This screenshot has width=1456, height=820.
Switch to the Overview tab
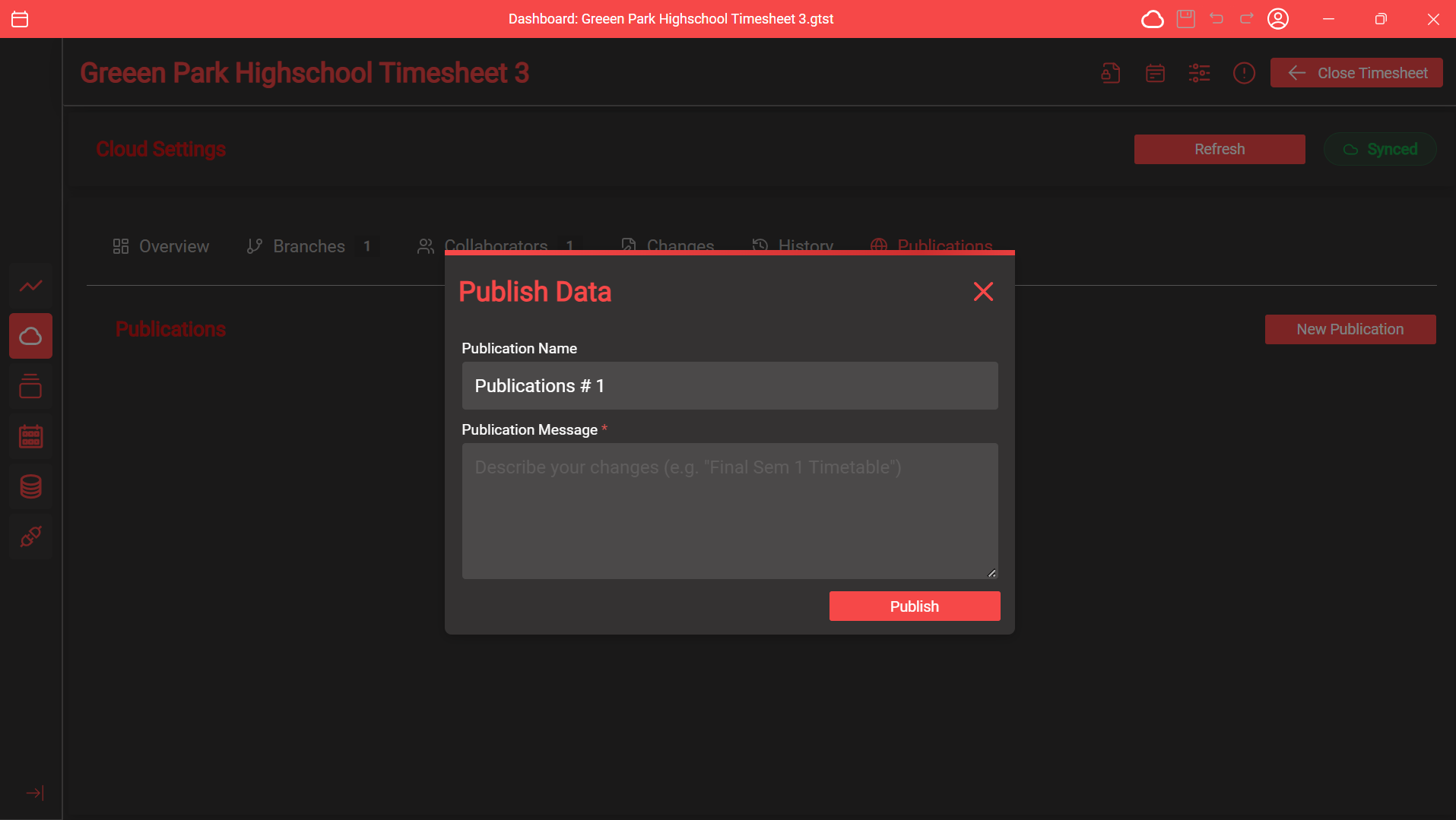[x=160, y=245]
